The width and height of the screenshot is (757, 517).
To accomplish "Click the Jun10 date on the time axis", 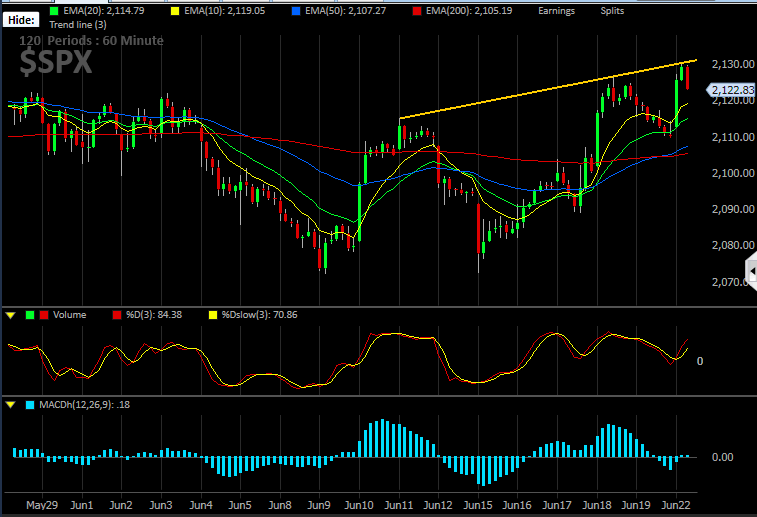I will point(359,505).
